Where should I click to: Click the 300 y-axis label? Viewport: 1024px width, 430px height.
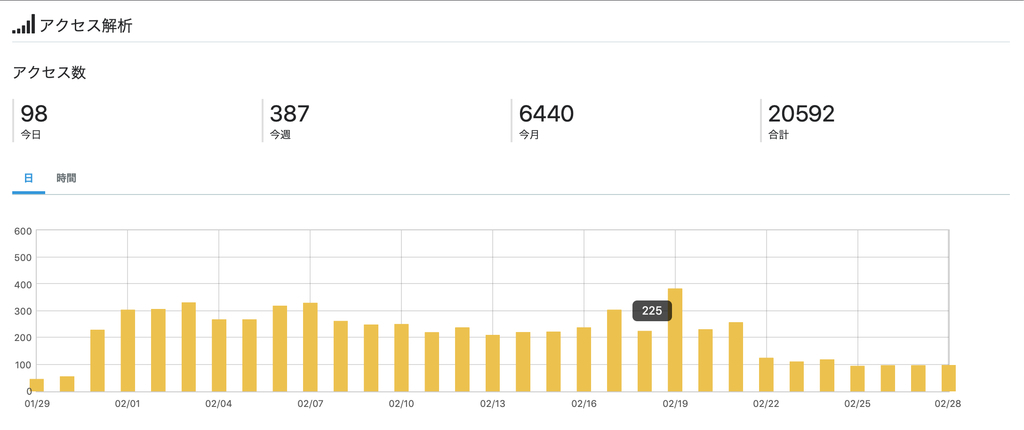(22, 310)
